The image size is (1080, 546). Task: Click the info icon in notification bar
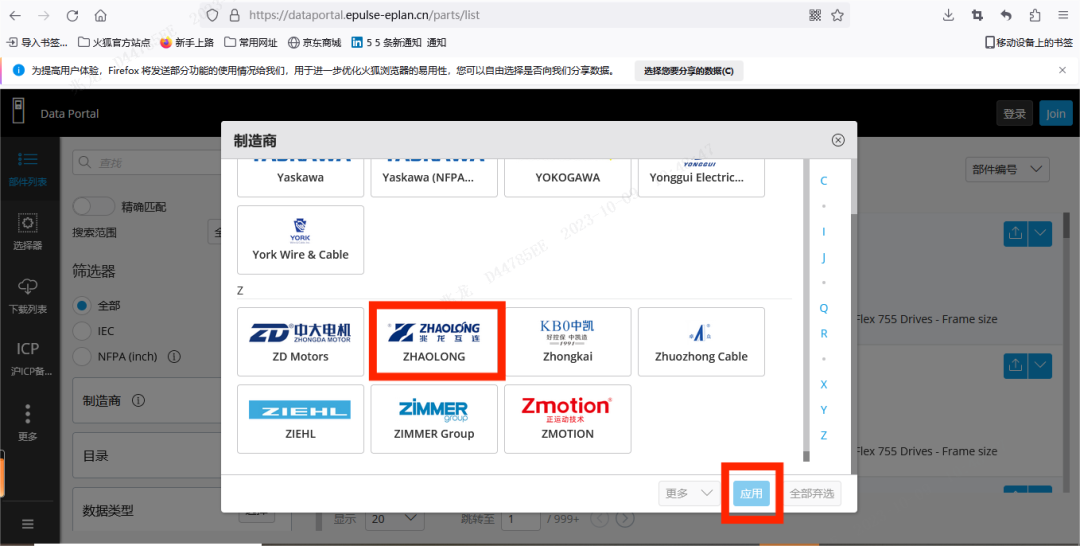tap(19, 70)
